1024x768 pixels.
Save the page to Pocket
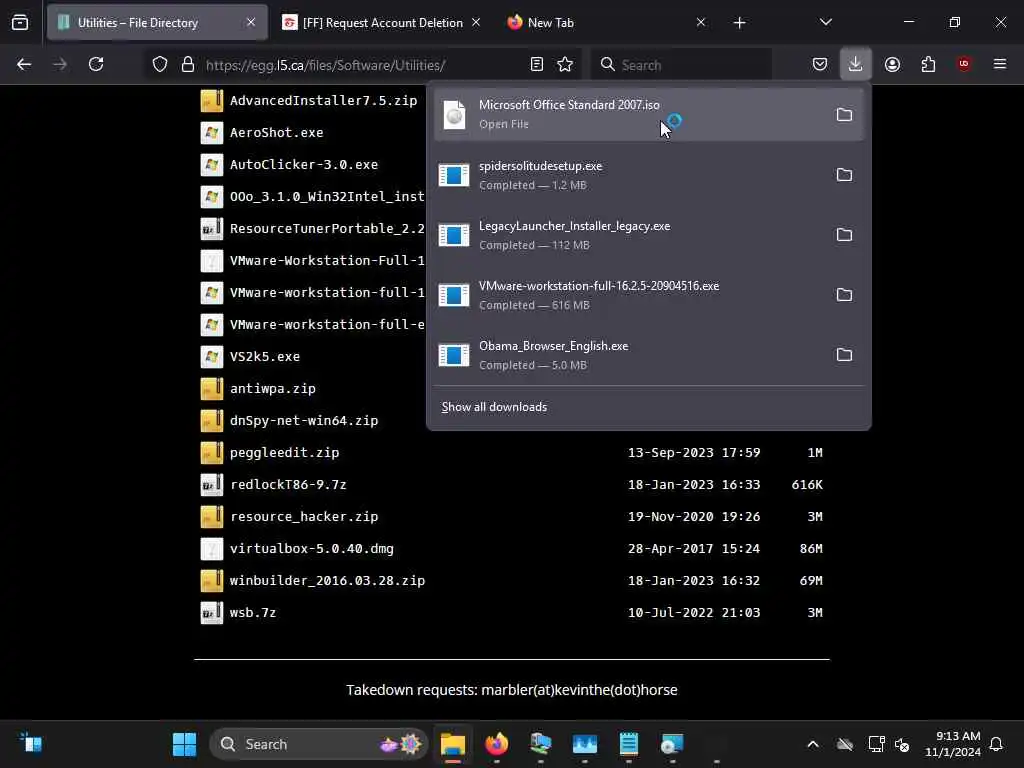[x=820, y=64]
